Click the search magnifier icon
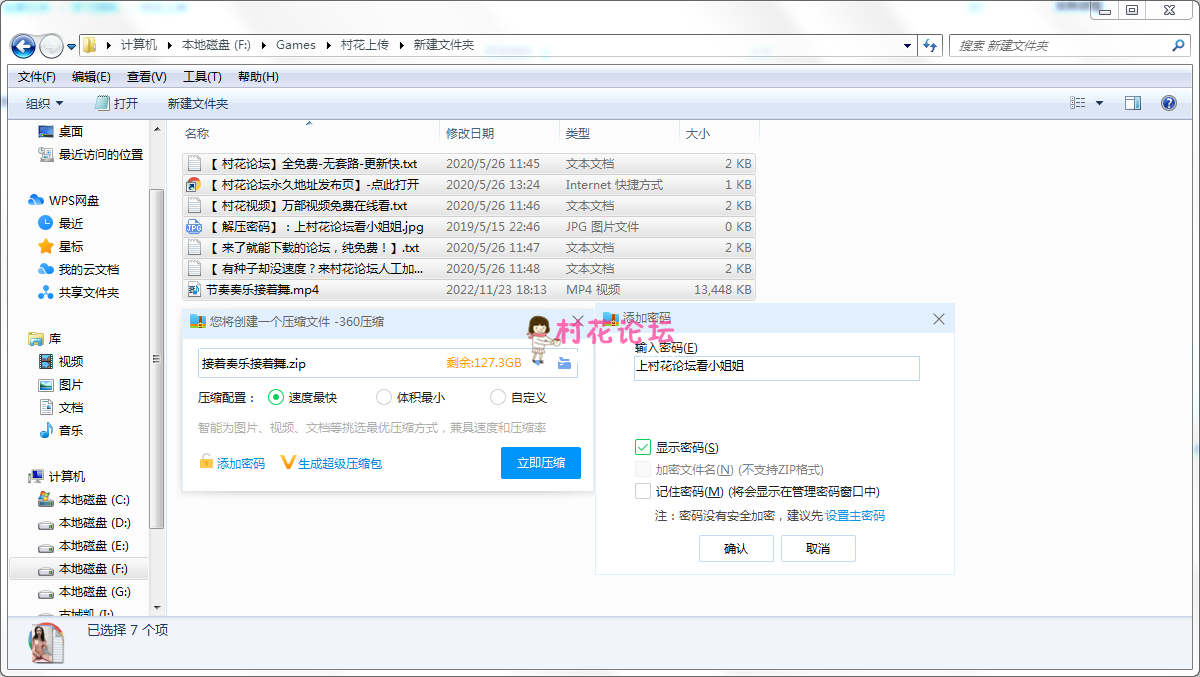This screenshot has width=1200, height=677. 1178,46
